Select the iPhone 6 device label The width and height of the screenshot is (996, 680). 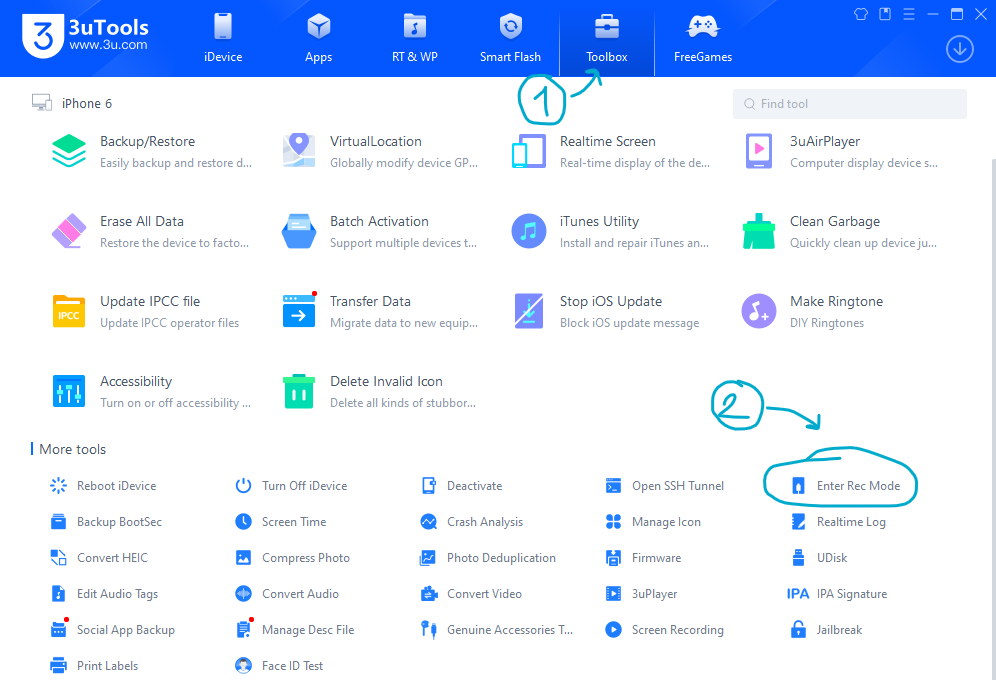[x=86, y=103]
